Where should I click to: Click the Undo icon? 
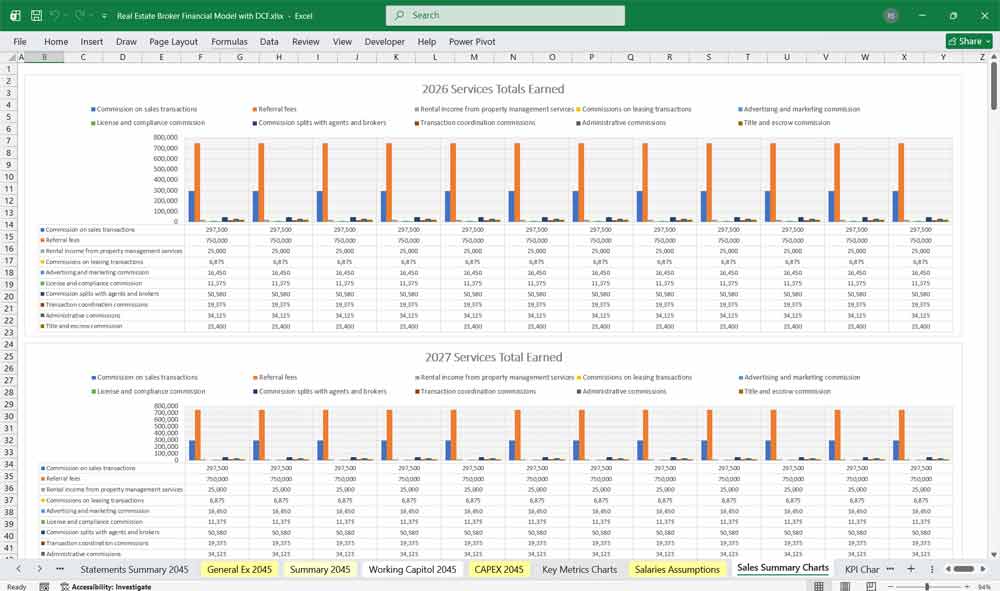(56, 15)
